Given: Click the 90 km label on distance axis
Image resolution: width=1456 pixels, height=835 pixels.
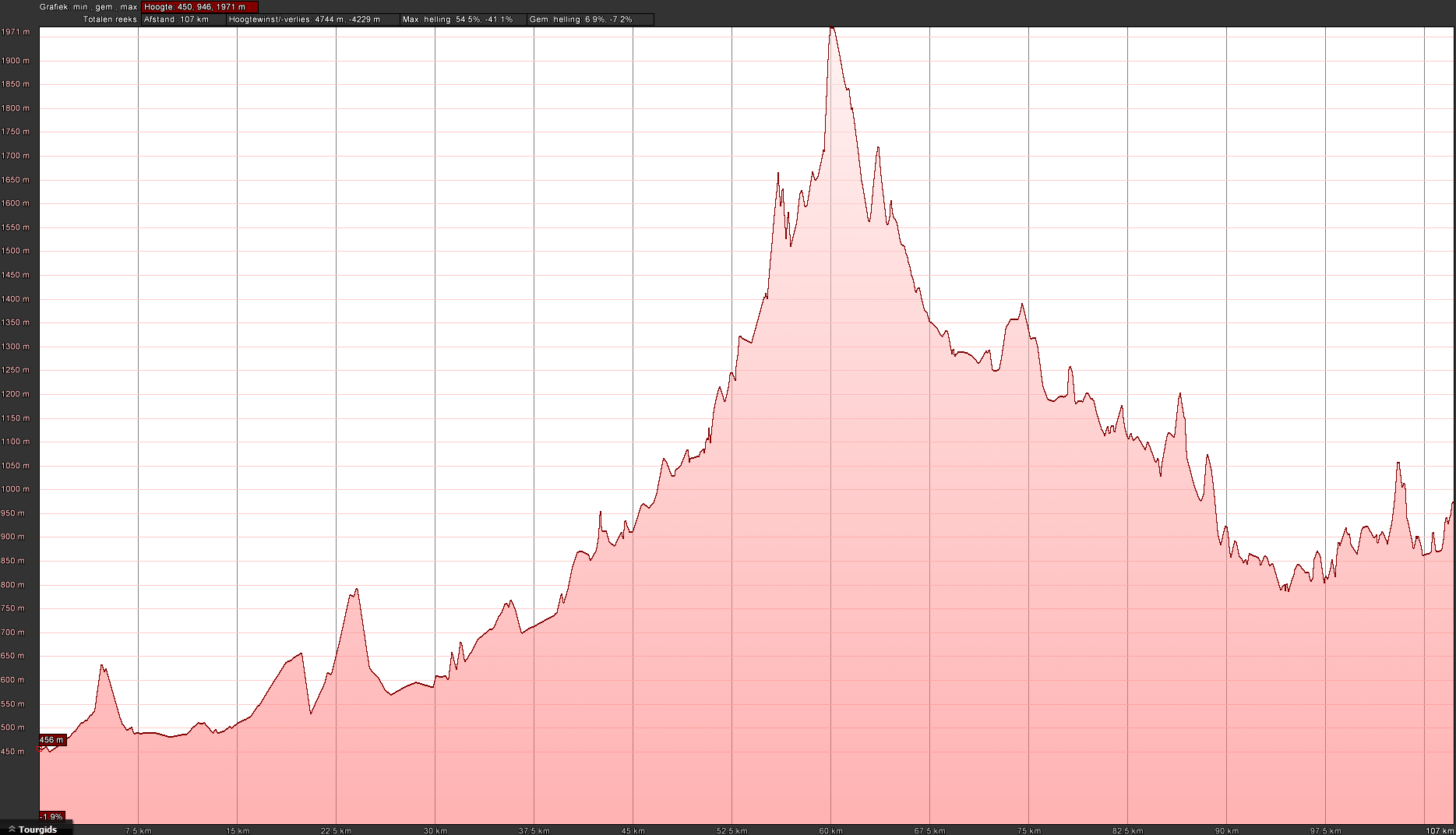Looking at the screenshot, I should 1226,830.
